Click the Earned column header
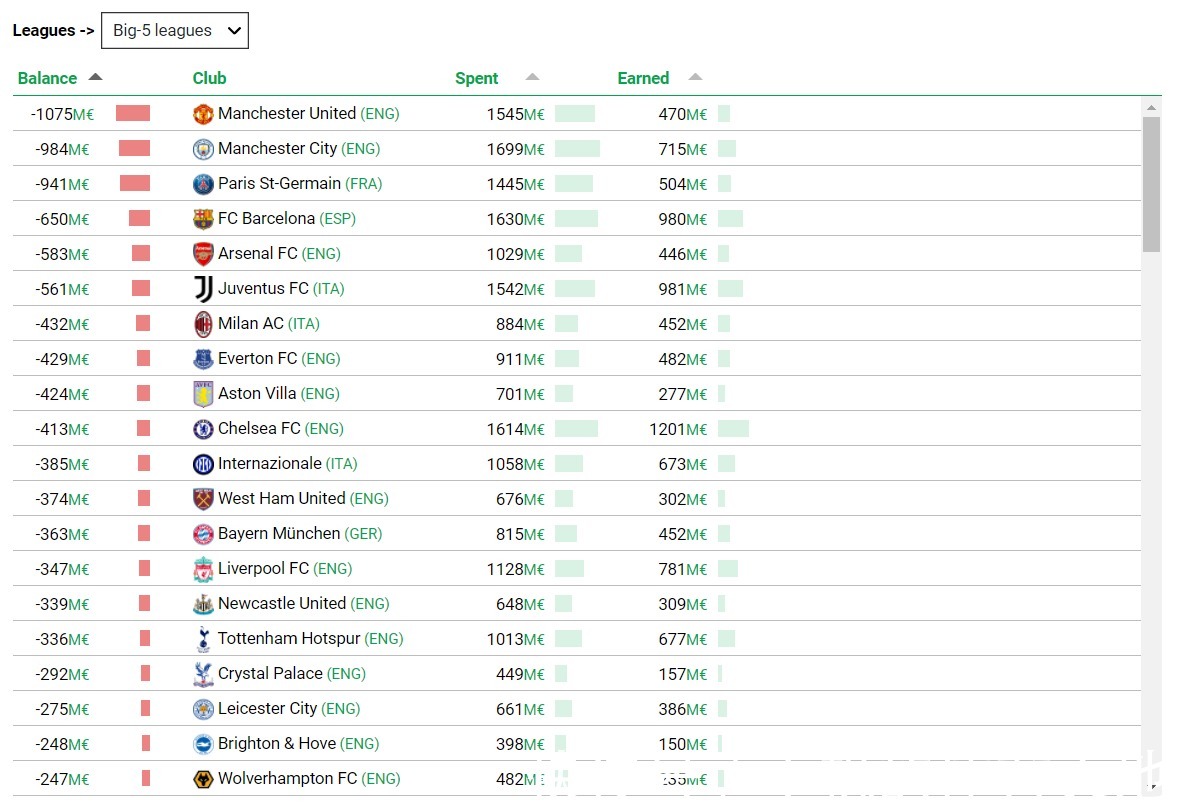This screenshot has height=811, width=1177. click(643, 78)
